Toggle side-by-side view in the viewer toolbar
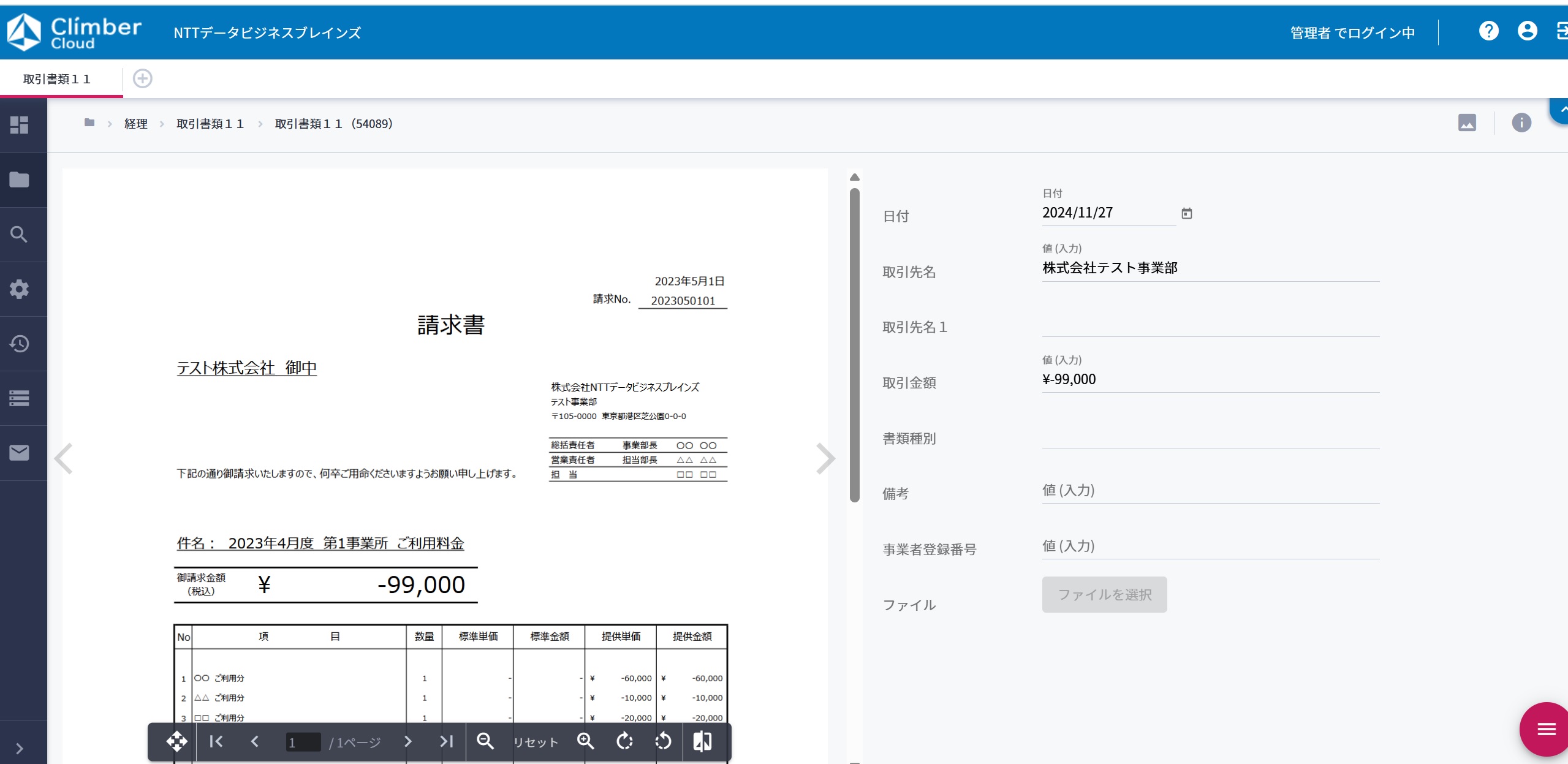 [702, 741]
